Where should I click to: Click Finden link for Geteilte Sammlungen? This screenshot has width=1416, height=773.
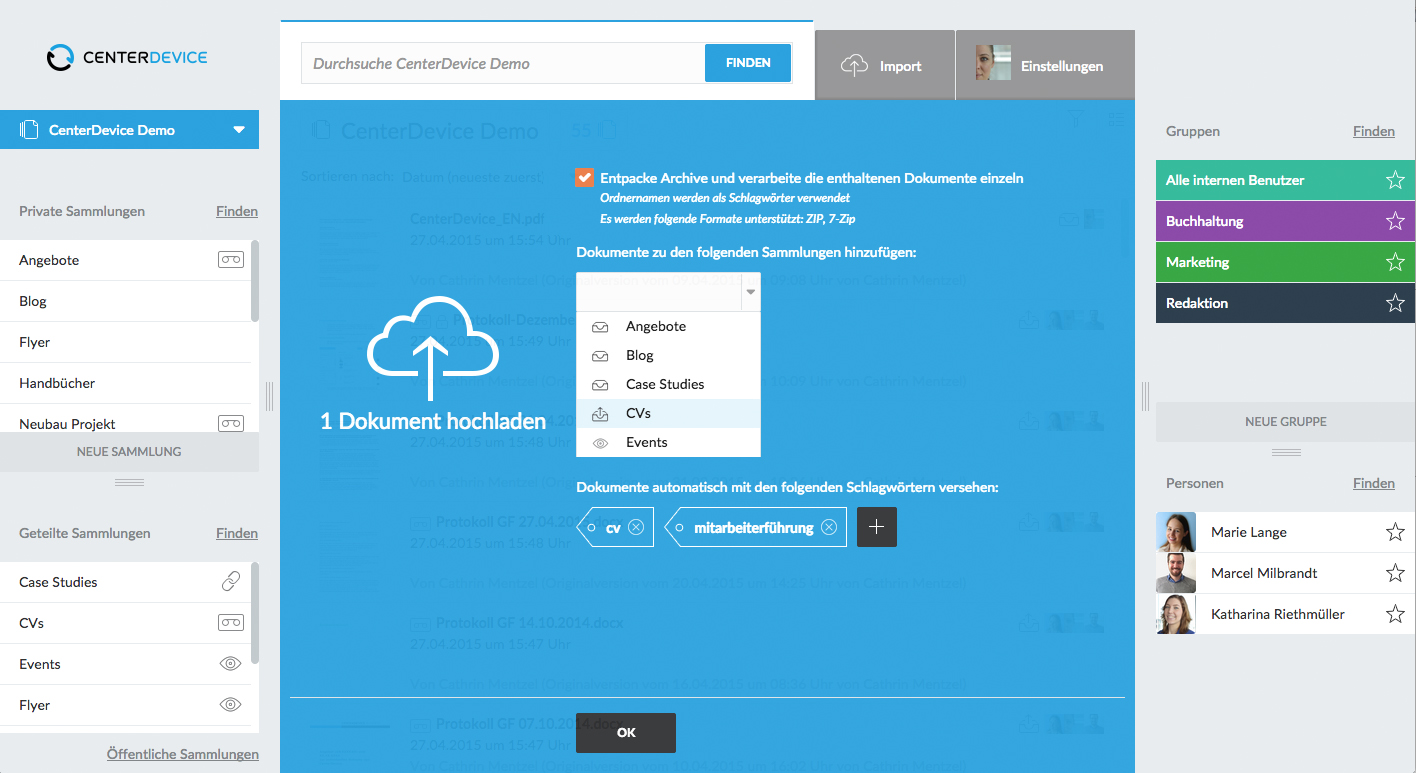[x=237, y=533]
